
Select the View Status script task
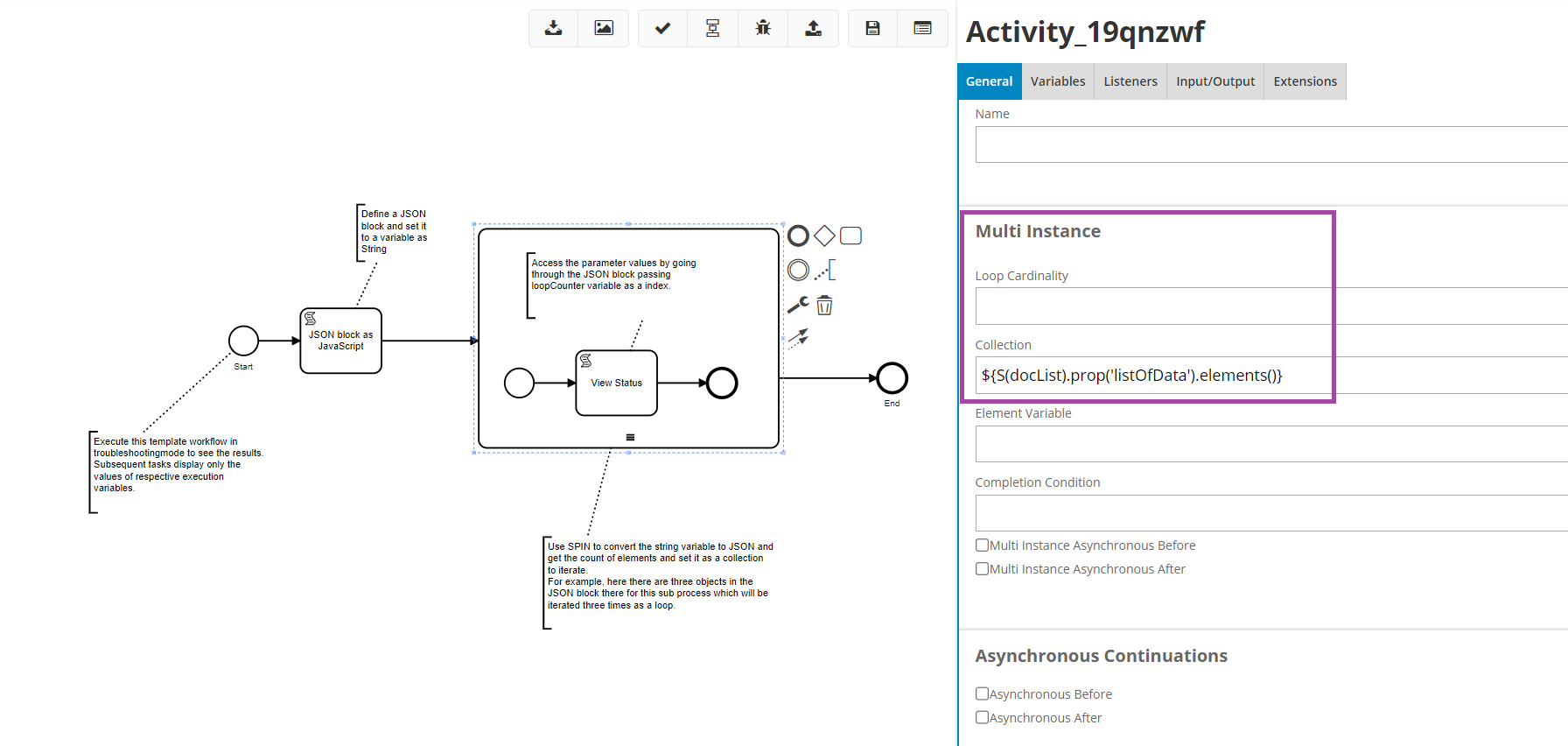tap(616, 383)
